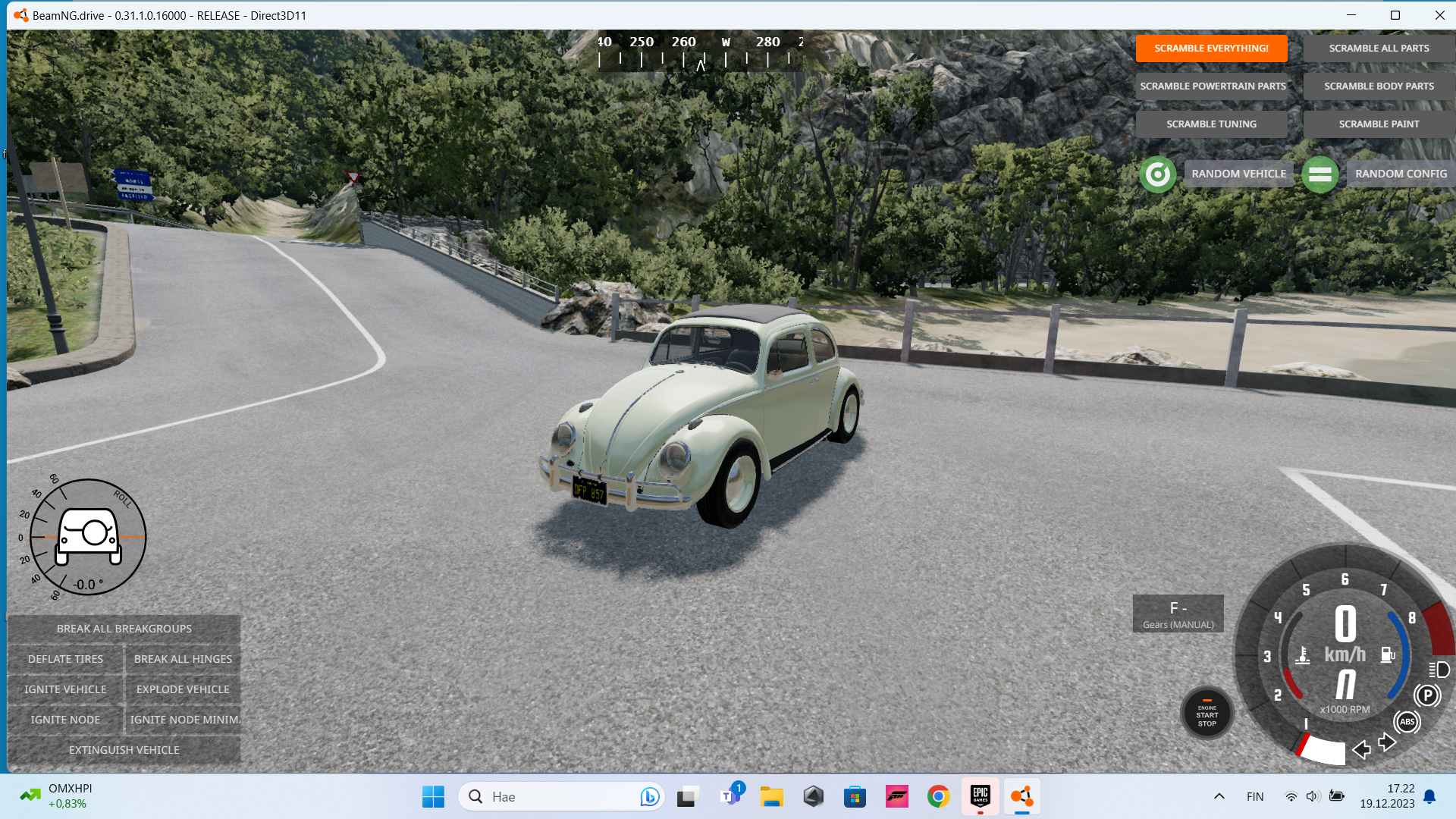Viewport: 1456px width, 819px height.
Task: Open Wi-Fi network tray icon
Action: [1291, 797]
